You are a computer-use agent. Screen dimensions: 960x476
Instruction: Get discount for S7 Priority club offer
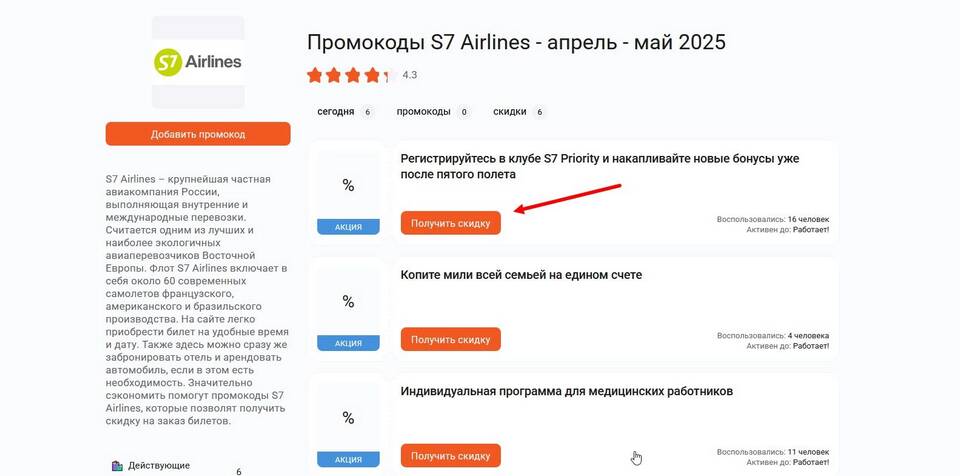451,223
